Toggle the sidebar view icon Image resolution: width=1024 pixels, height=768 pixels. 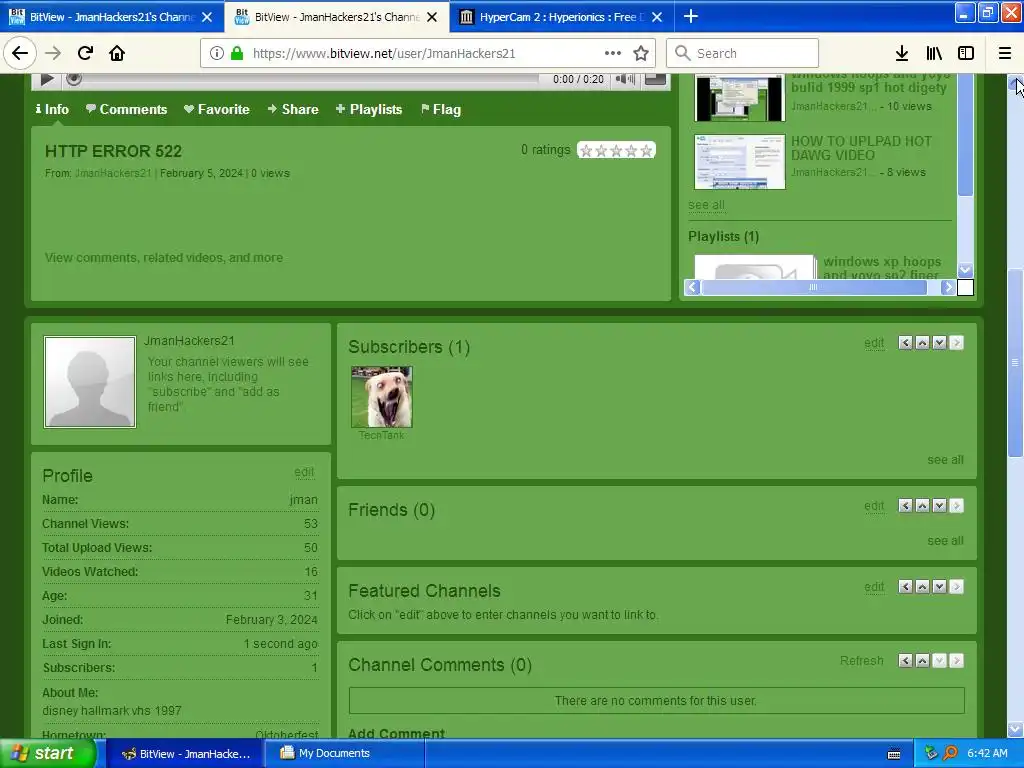click(x=966, y=53)
